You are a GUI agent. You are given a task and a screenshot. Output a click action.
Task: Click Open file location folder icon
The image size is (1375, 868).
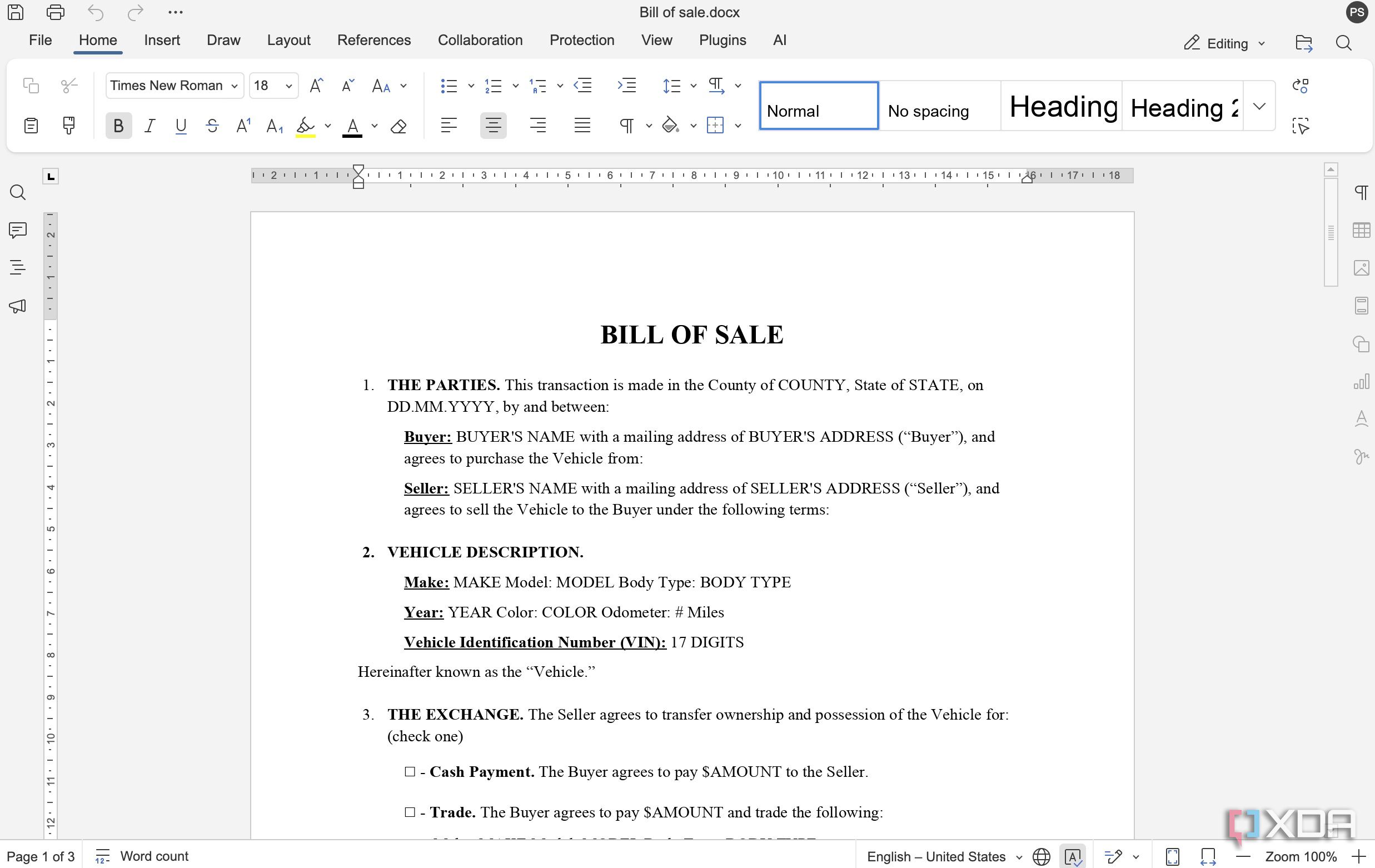click(1304, 43)
